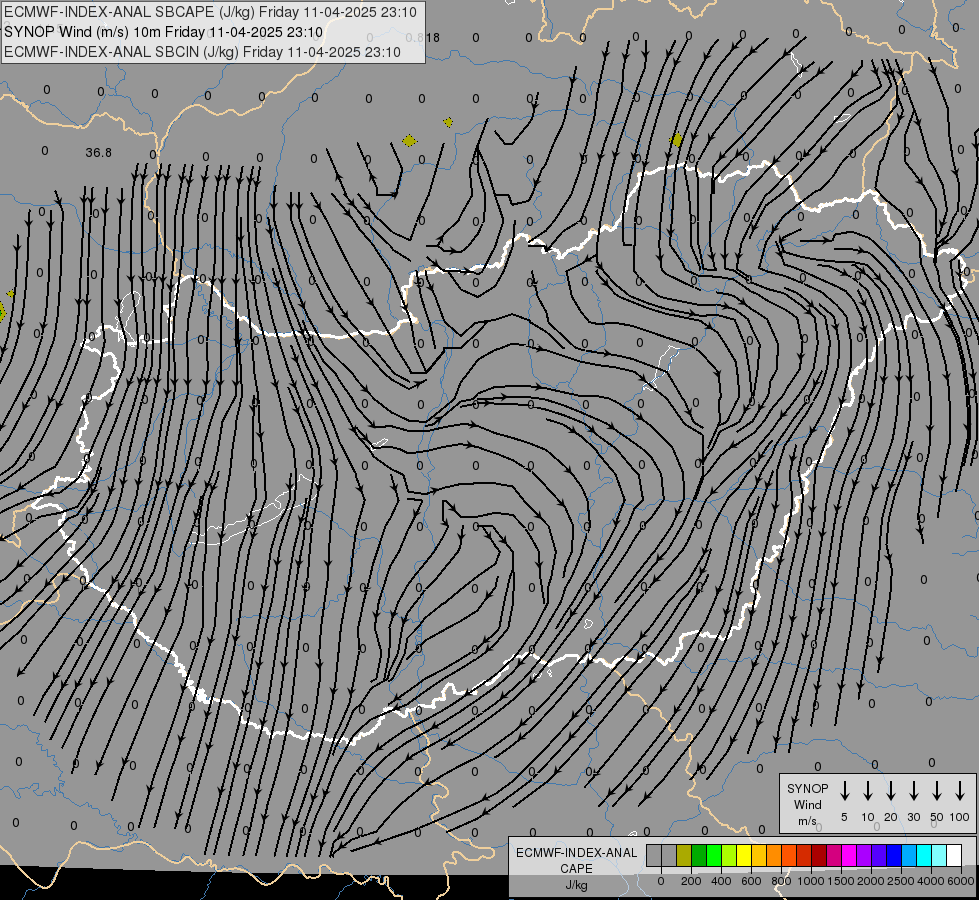This screenshot has height=900, width=979.
Task: Click the 'J/kg' unit in the color legend
Action: tap(576, 885)
